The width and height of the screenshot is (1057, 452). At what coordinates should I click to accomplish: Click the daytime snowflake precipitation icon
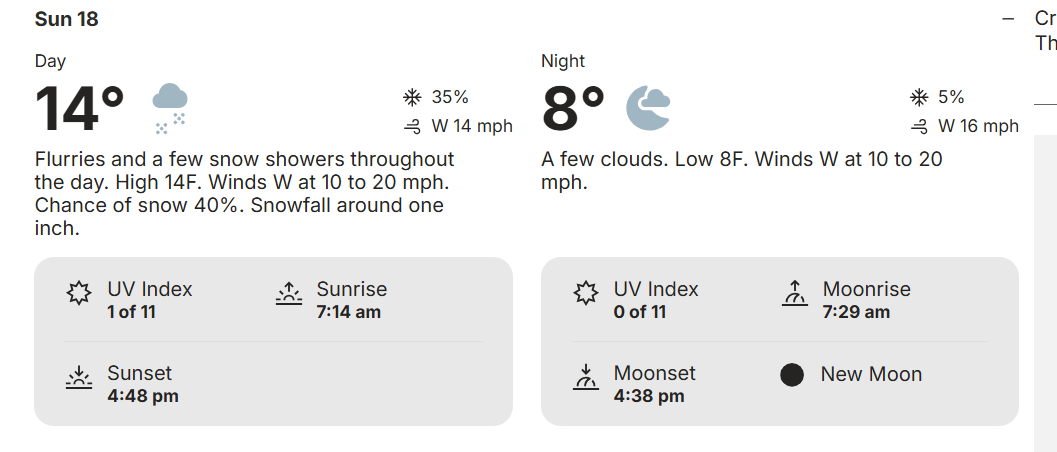(410, 97)
